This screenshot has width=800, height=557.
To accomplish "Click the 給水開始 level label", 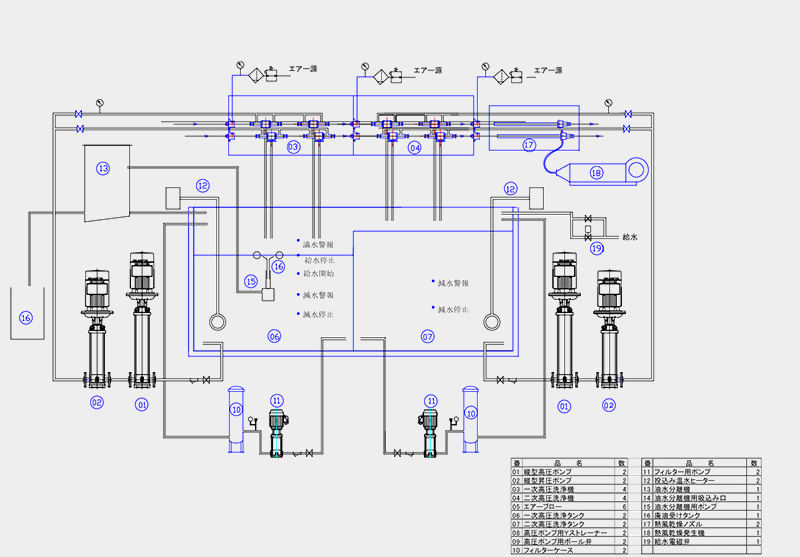I will (319, 274).
